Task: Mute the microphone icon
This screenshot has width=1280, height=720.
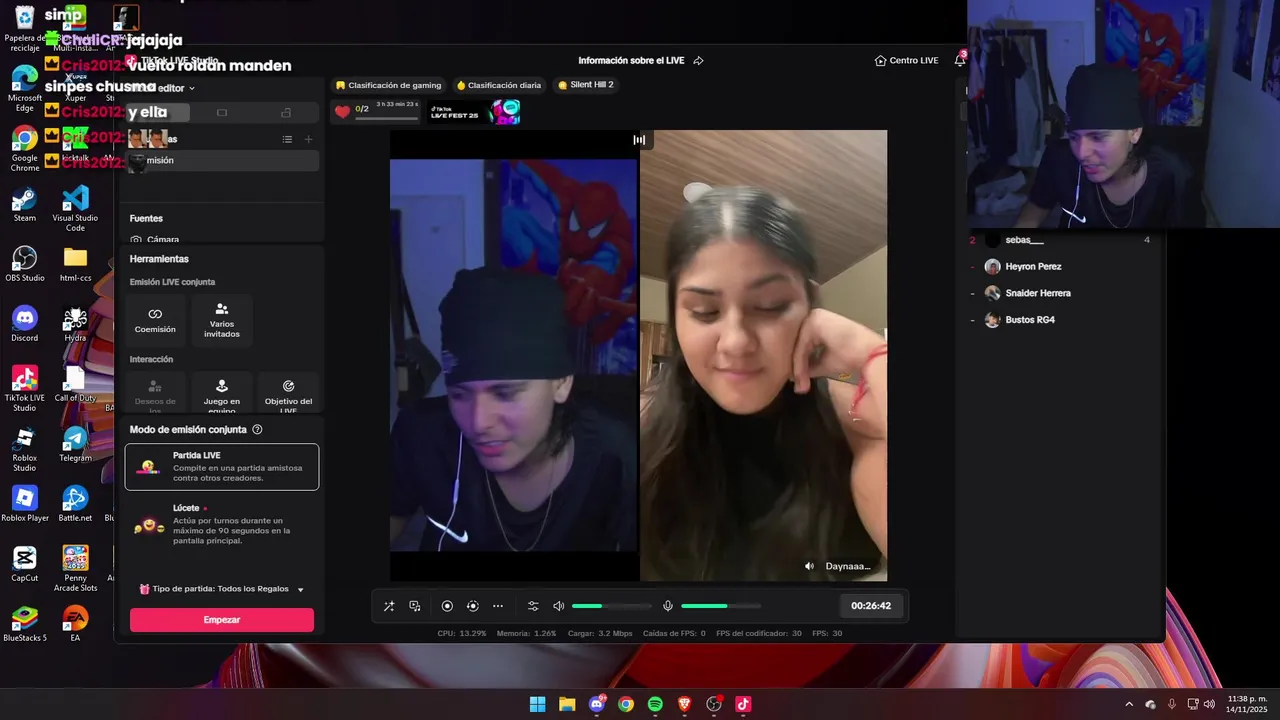Action: 668,606
